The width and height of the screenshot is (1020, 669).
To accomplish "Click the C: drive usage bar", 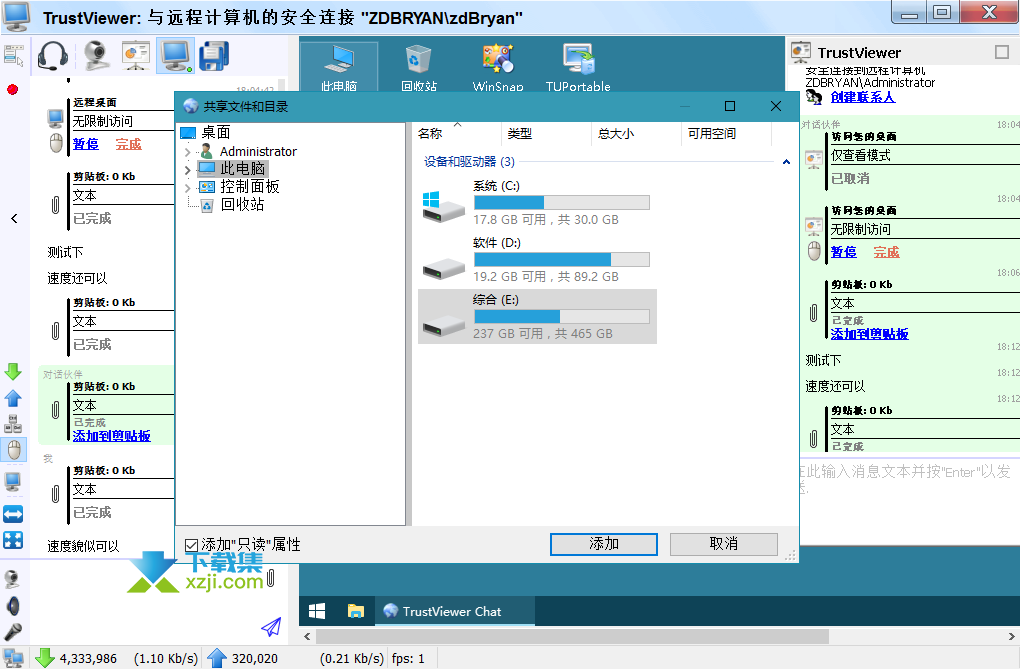I will [562, 202].
